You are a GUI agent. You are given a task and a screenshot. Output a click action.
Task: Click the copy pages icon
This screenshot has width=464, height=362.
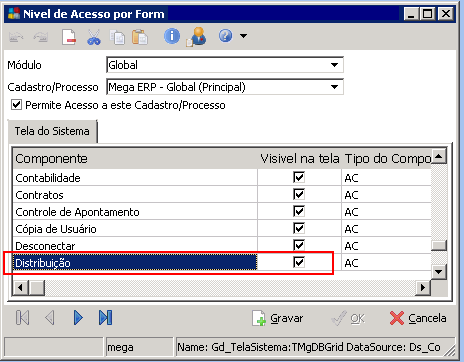[117, 37]
